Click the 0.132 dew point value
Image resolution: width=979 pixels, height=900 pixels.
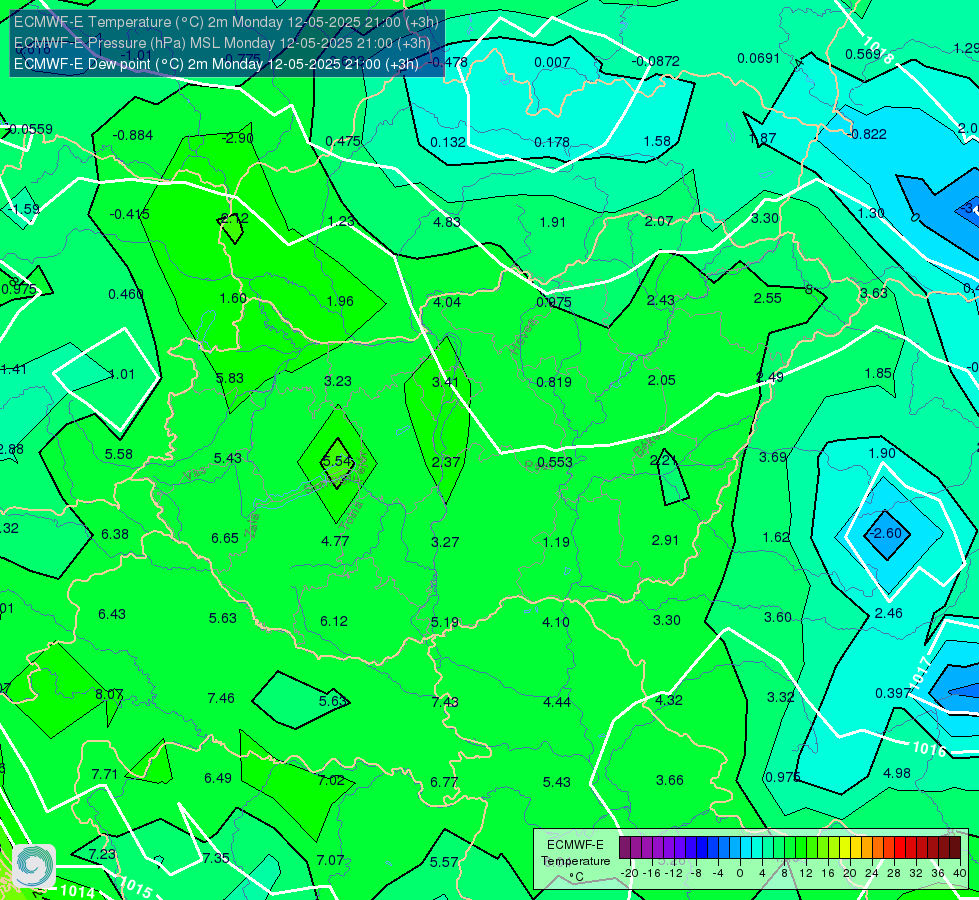click(x=448, y=142)
